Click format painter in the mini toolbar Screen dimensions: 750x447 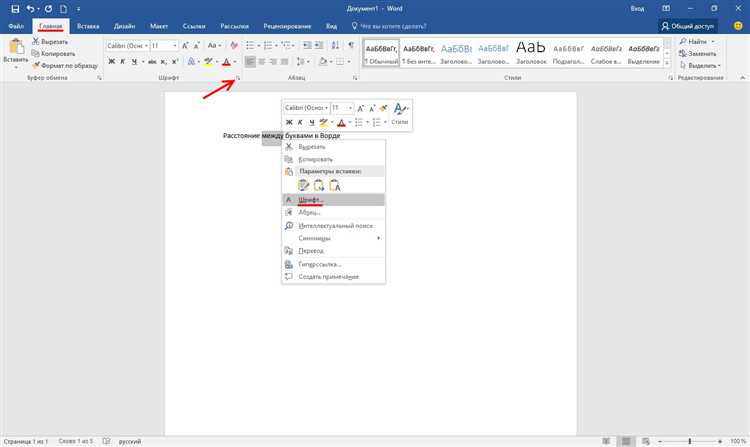tap(383, 108)
